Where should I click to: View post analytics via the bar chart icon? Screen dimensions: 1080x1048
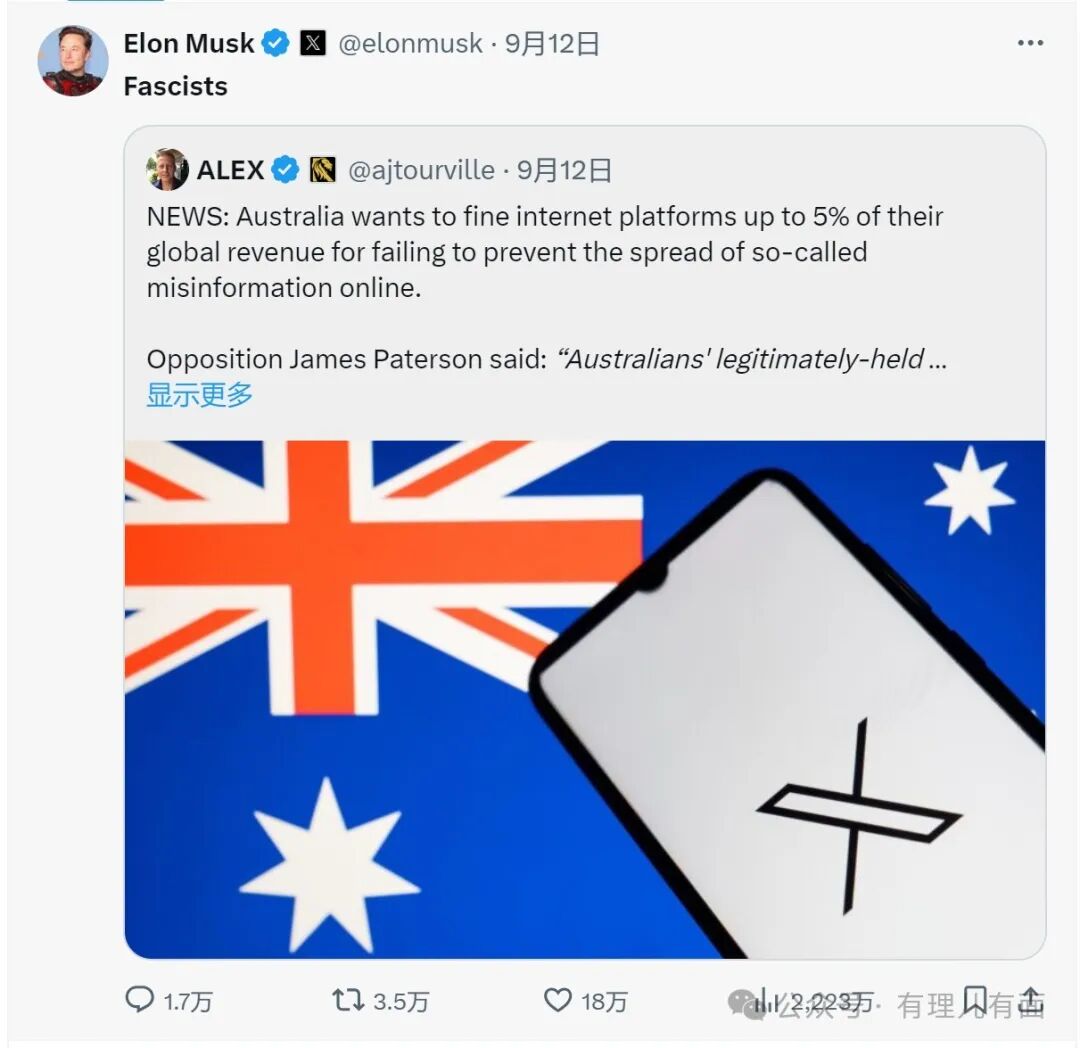pyautogui.click(x=765, y=999)
